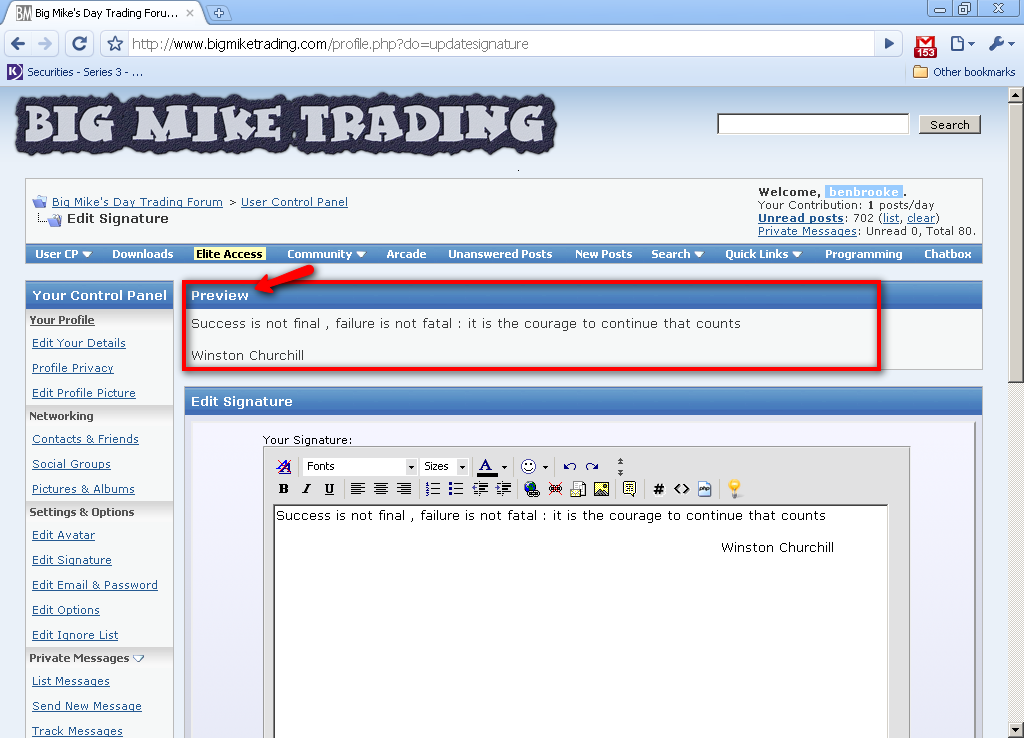
Task: Reload the page in browser
Action: [x=80, y=44]
